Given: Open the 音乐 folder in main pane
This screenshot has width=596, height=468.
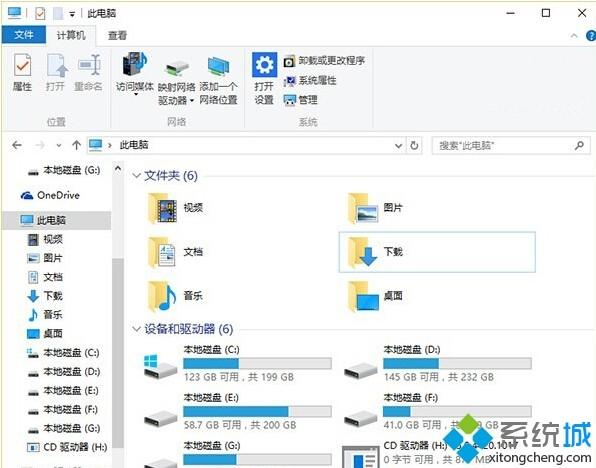Looking at the screenshot, I should (x=175, y=296).
